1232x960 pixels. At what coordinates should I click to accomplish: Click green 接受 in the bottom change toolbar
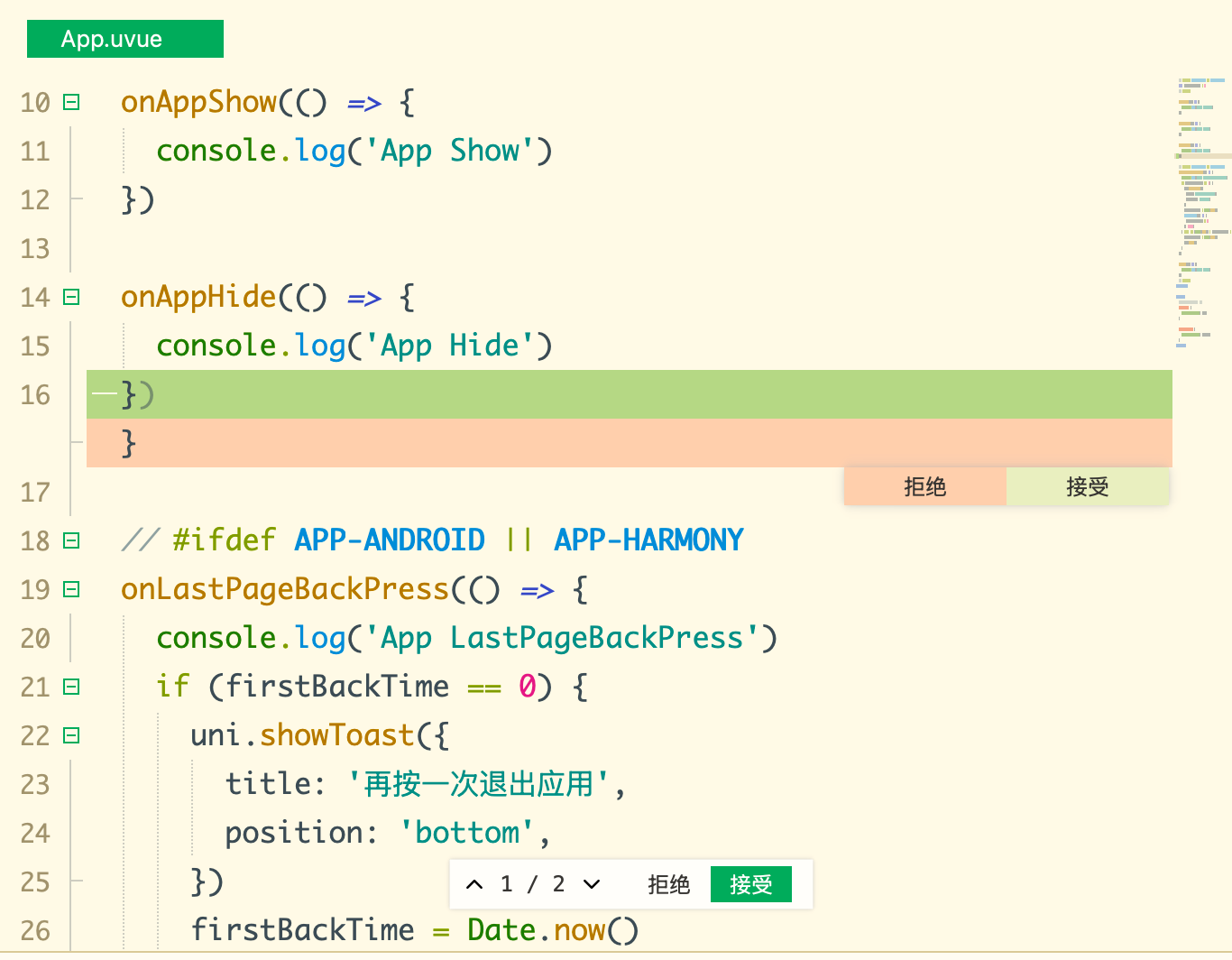751,884
